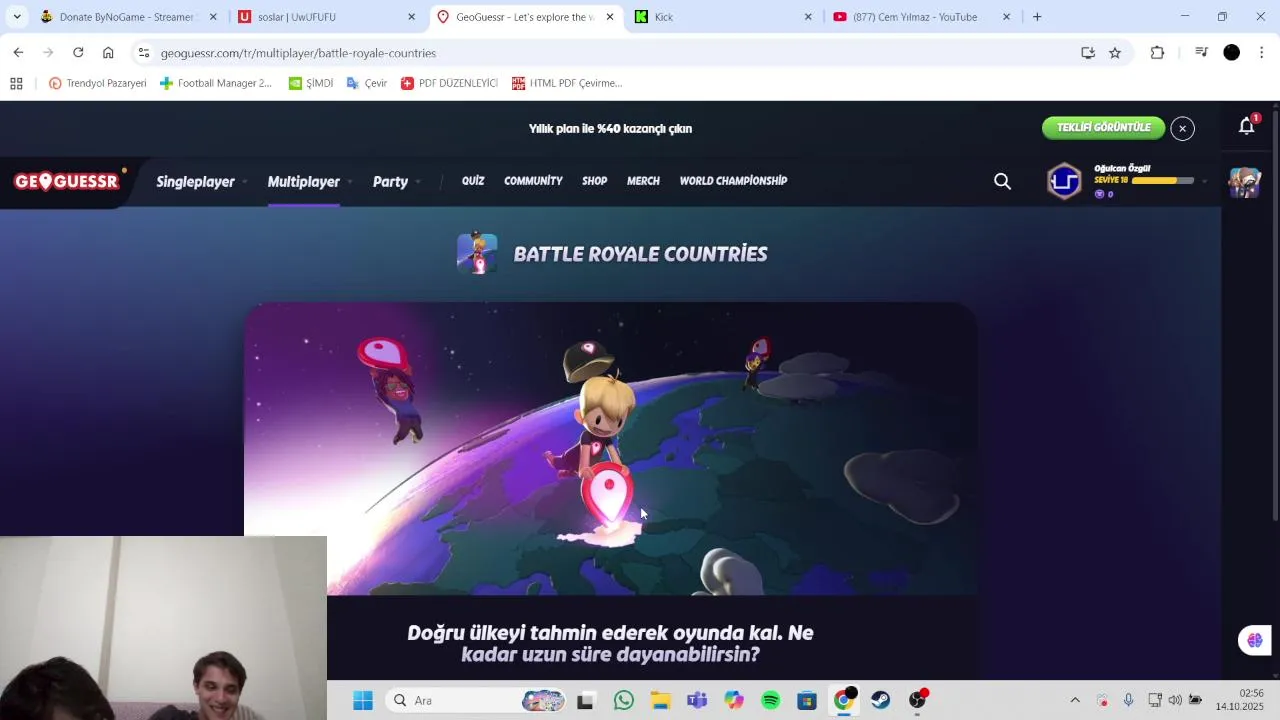This screenshot has height=720, width=1280.
Task: Click the Battle Royale Countries game icon
Action: 477,254
